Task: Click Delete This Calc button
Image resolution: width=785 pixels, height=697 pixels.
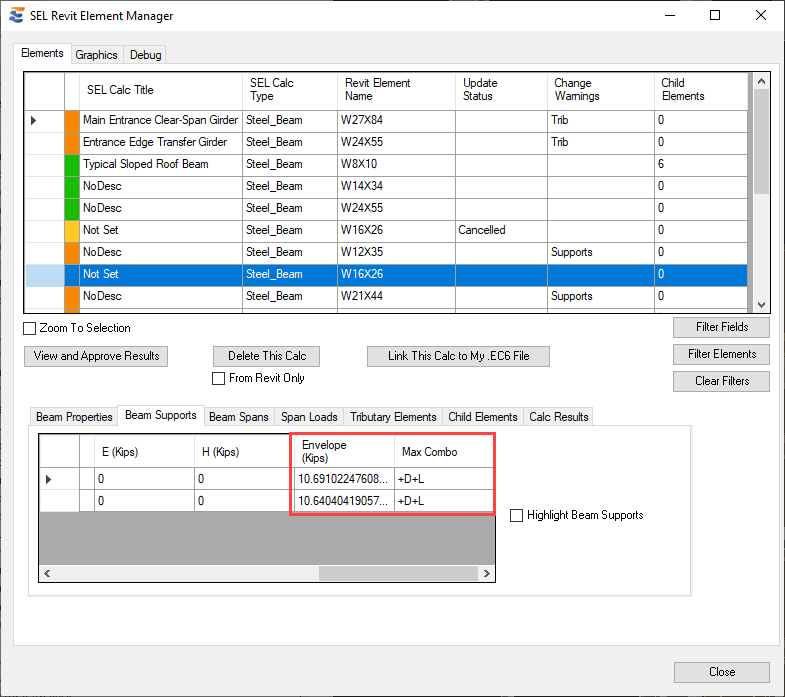Action: click(x=266, y=356)
